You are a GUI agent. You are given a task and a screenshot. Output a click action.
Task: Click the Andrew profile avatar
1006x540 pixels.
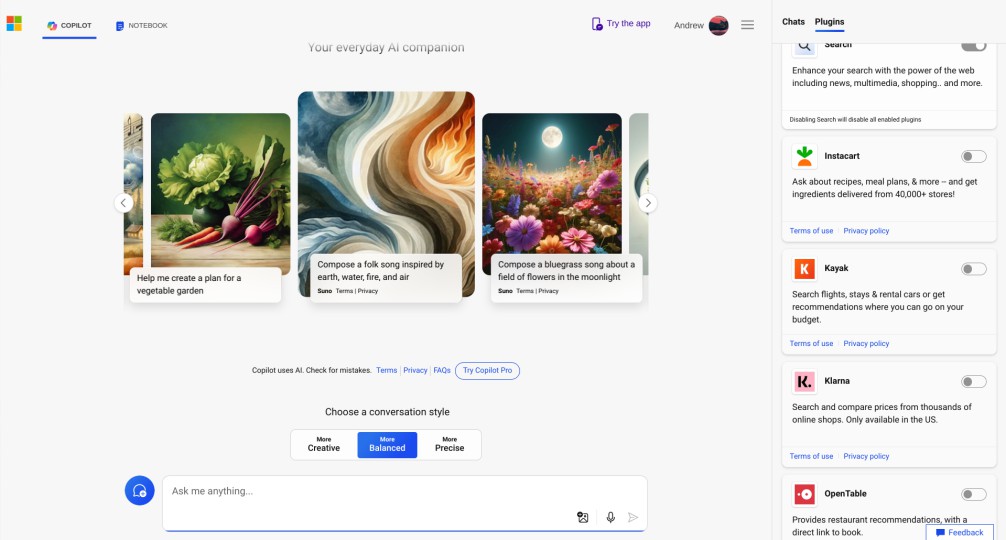tap(718, 25)
